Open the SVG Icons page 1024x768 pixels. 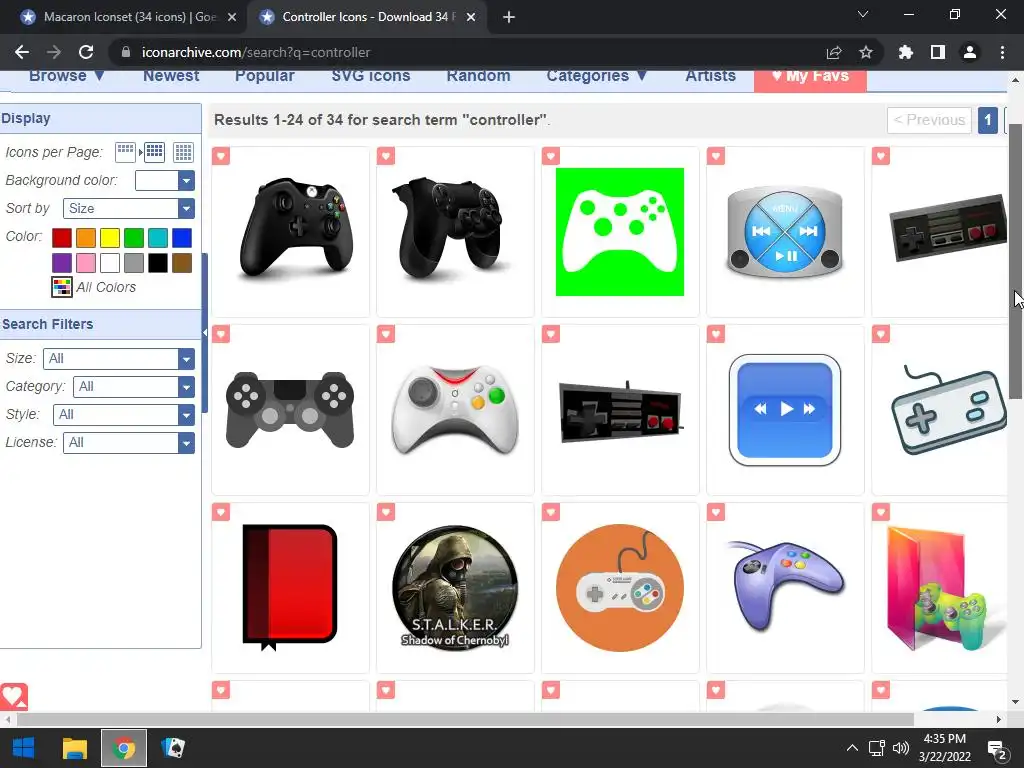[371, 76]
